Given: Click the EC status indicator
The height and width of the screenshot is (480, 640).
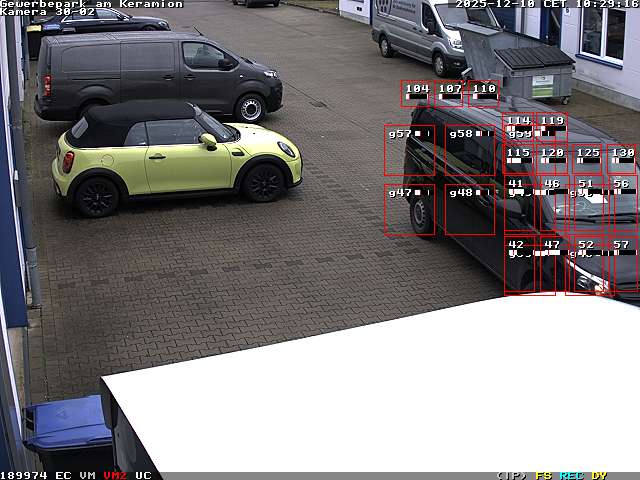Looking at the screenshot, I should click(x=63, y=475).
